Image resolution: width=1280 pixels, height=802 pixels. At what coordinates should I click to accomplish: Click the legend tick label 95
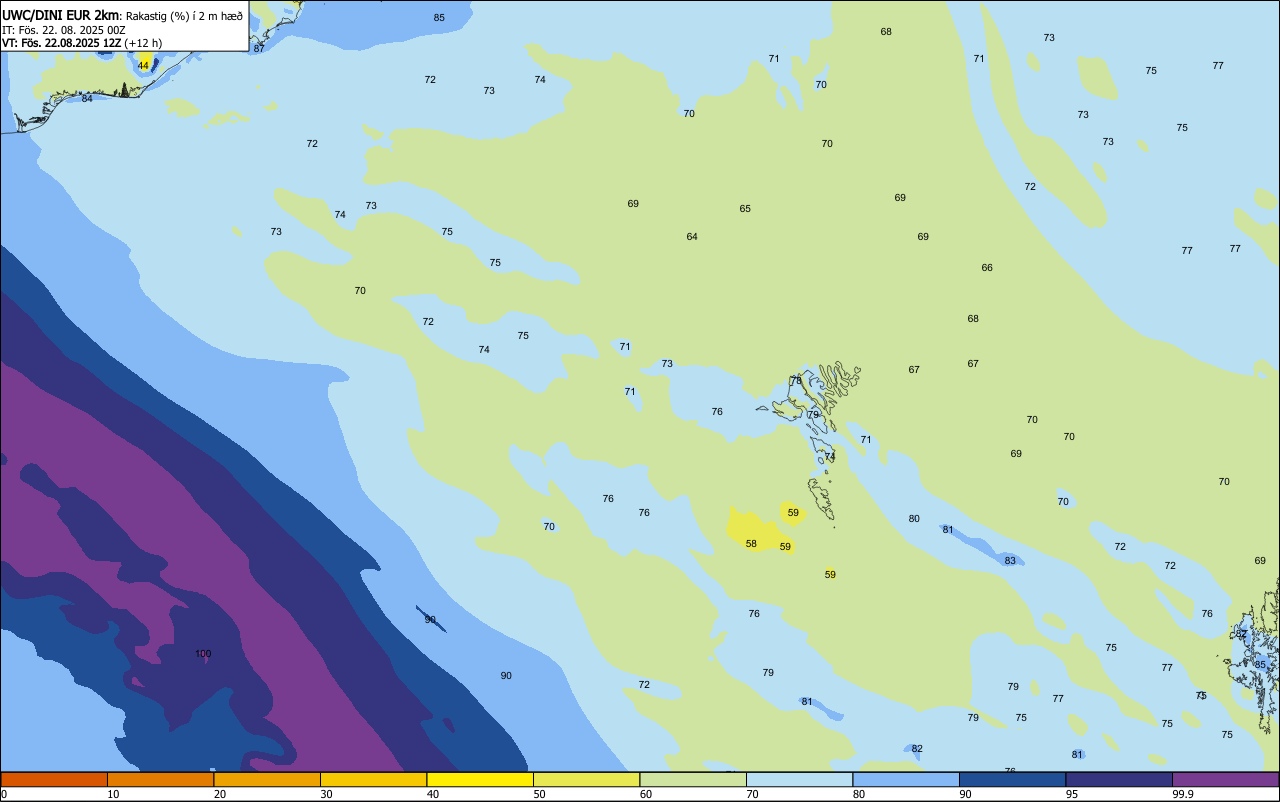[x=1072, y=794]
